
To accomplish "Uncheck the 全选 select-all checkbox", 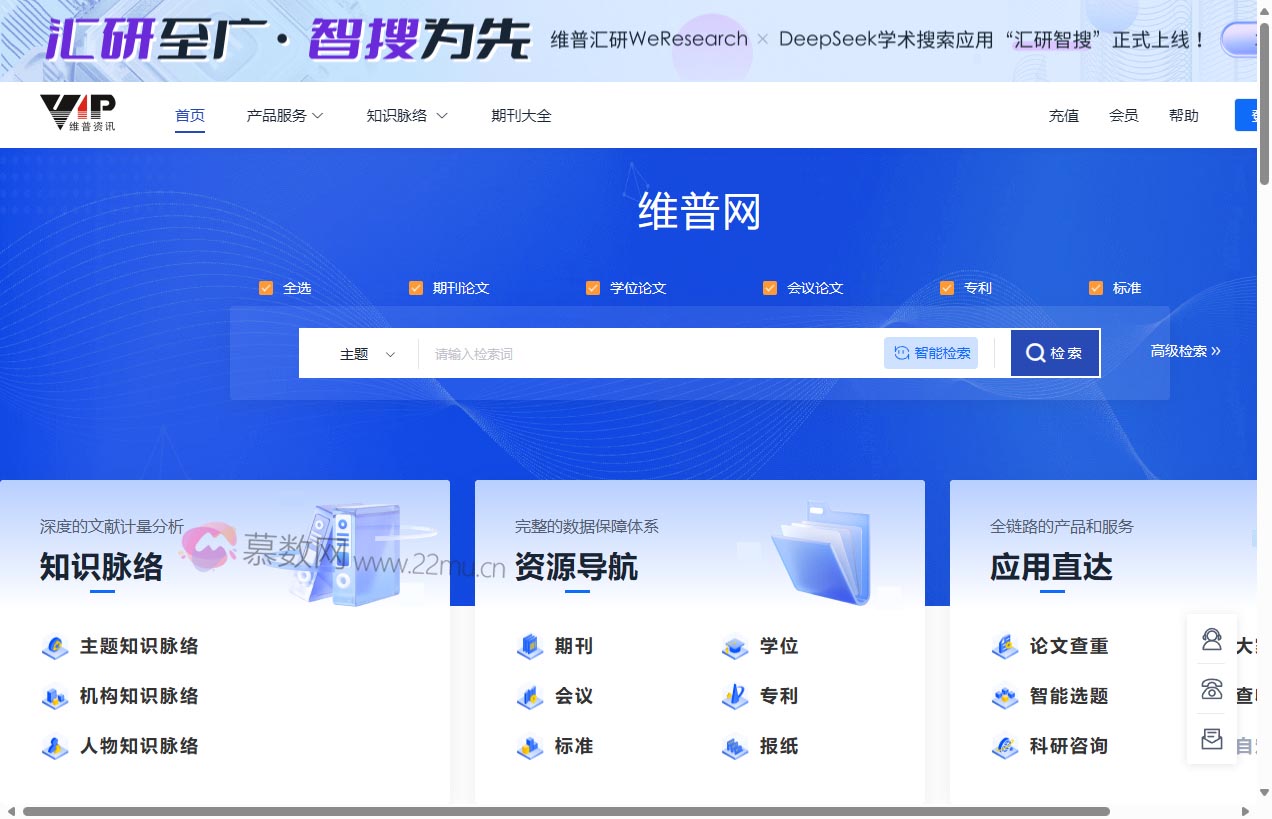I will pyautogui.click(x=266, y=287).
